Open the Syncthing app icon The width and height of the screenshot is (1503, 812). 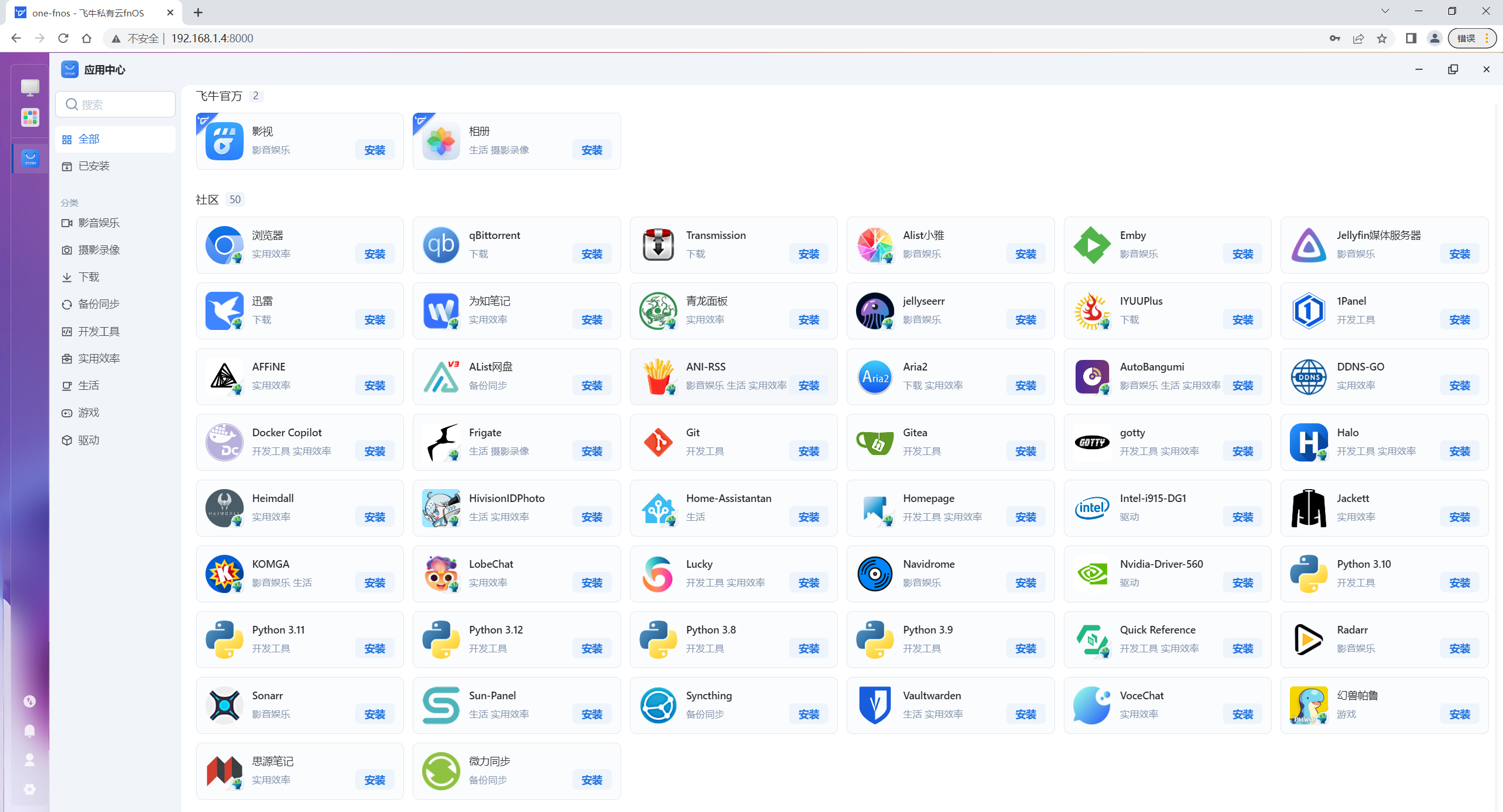(658, 705)
